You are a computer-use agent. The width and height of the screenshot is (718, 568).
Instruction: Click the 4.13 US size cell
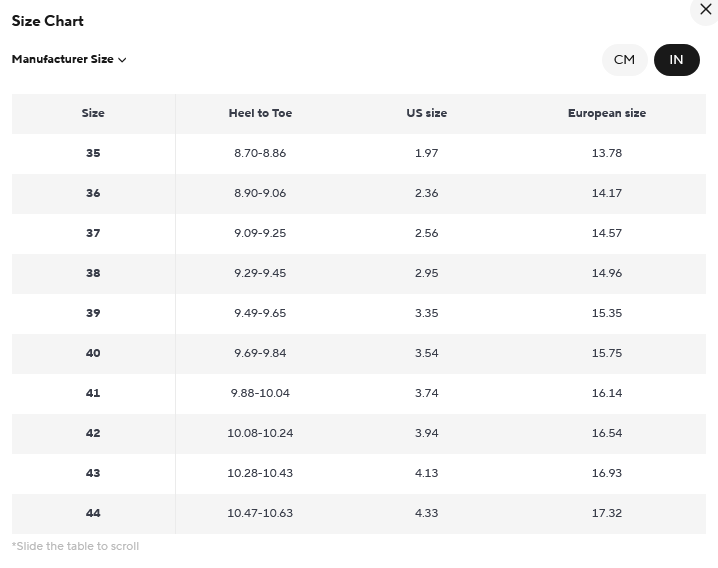[426, 473]
